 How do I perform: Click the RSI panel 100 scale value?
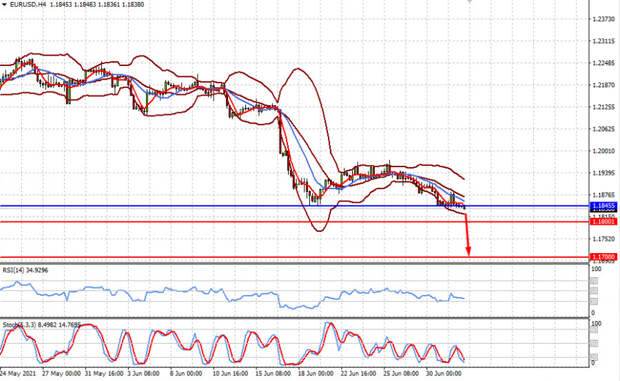pyautogui.click(x=596, y=269)
